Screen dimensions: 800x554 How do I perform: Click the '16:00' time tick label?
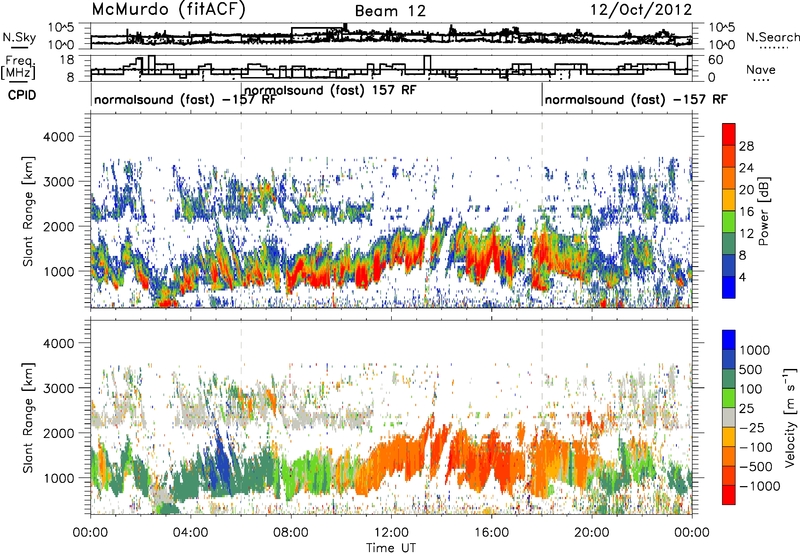[x=491, y=533]
